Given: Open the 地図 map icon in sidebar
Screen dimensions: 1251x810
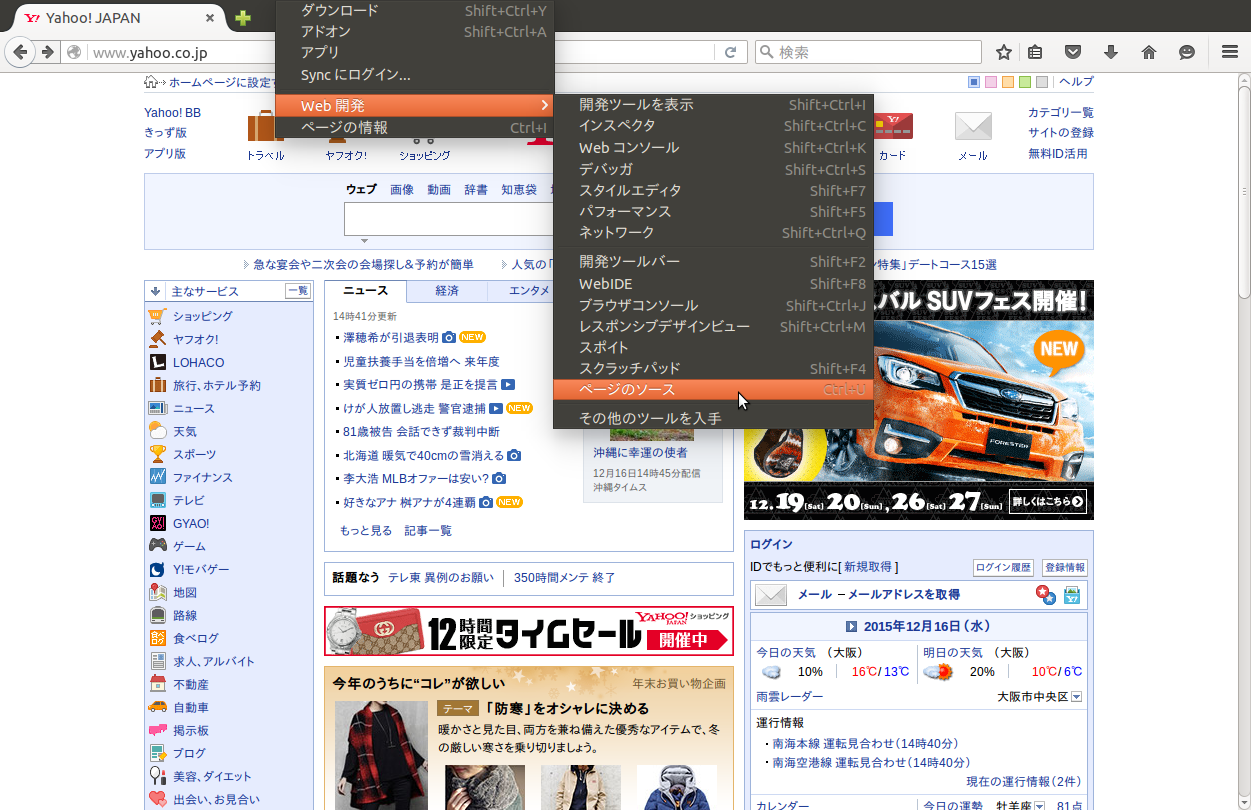Looking at the screenshot, I should click(157, 592).
